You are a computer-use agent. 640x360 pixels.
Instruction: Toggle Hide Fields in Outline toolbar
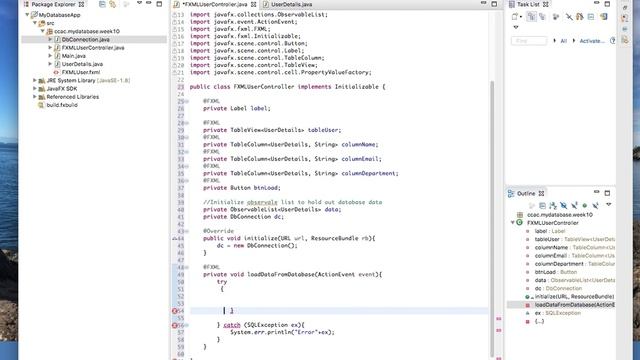coord(563,206)
